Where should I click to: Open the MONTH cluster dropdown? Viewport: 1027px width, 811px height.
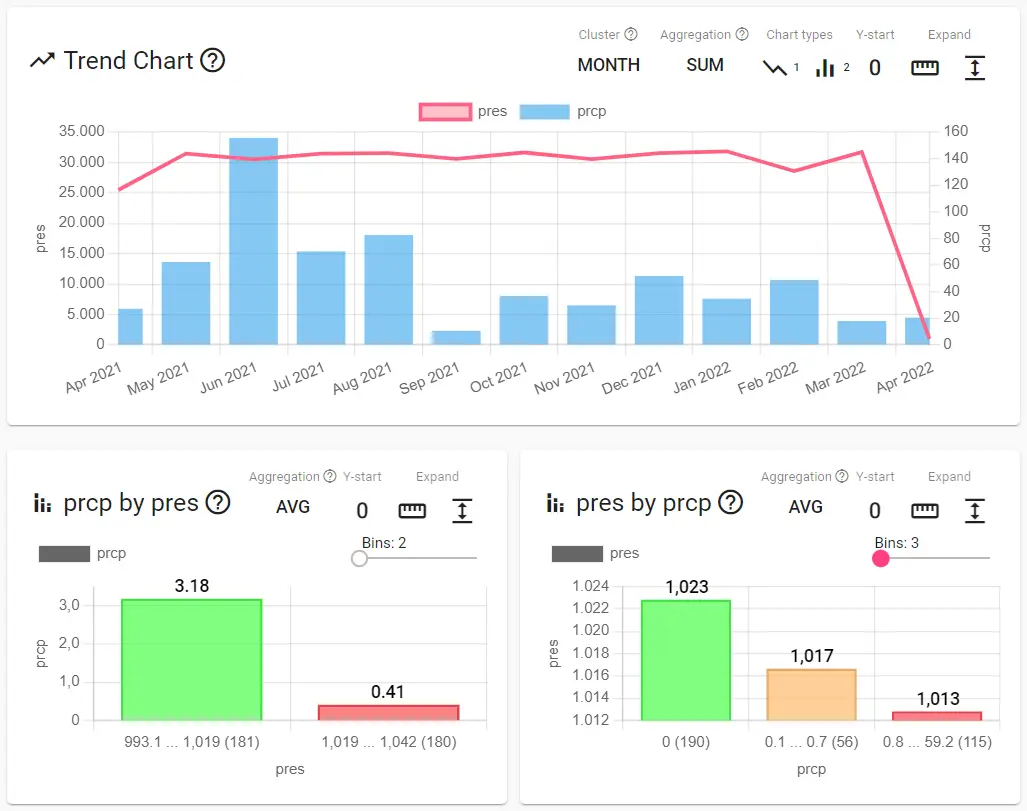point(608,65)
